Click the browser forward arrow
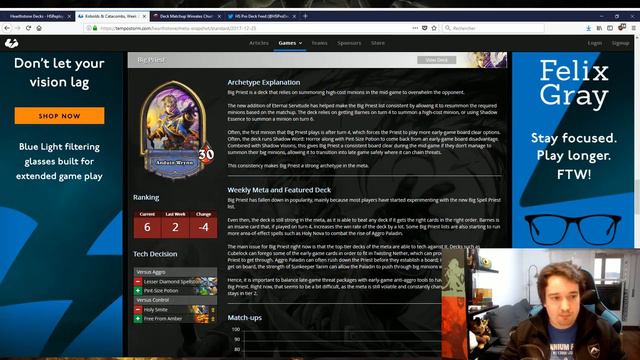 [x=18, y=28]
